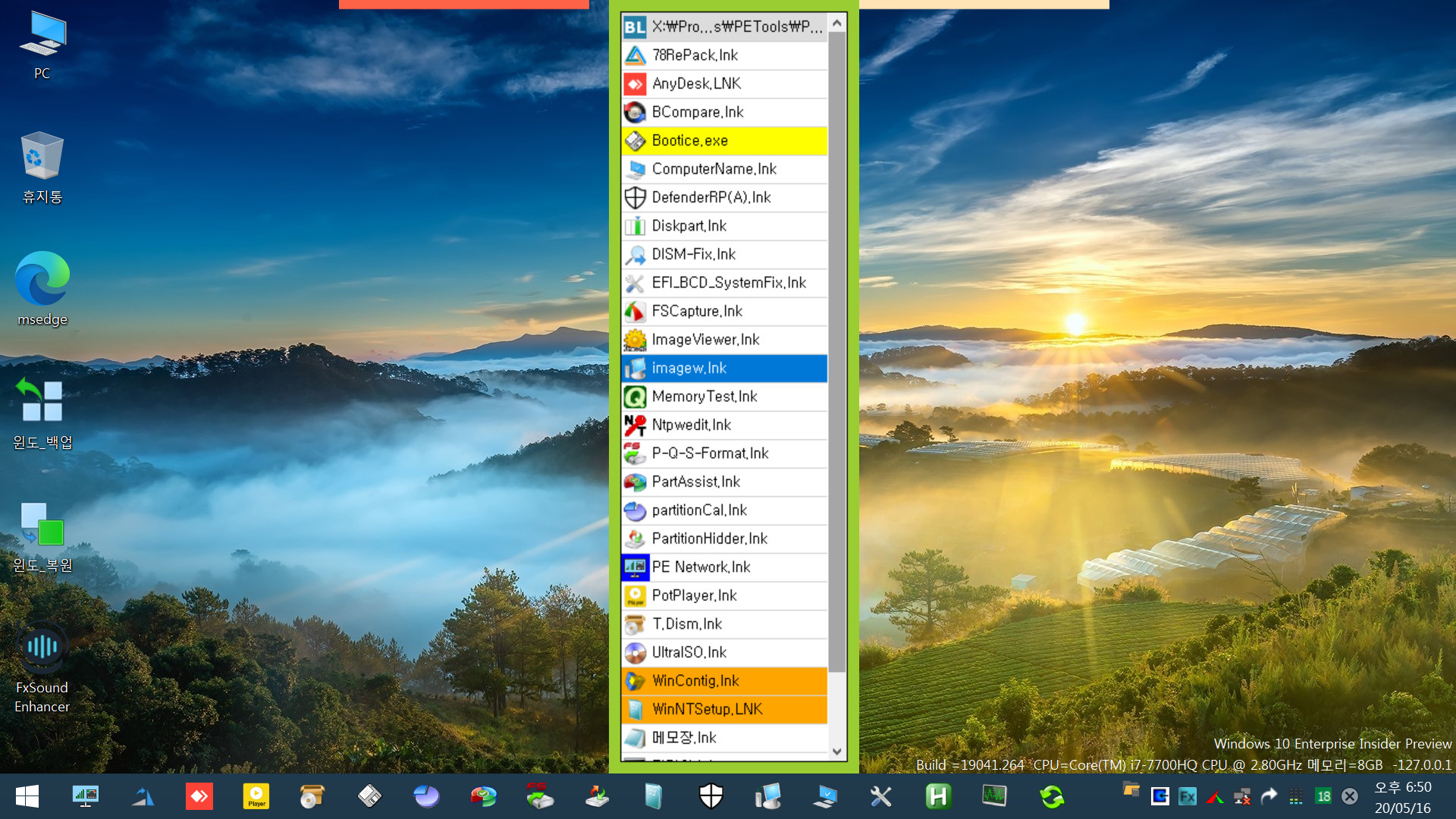Select PartAssist.lnk in the list
This screenshot has width=1456, height=819.
point(724,482)
